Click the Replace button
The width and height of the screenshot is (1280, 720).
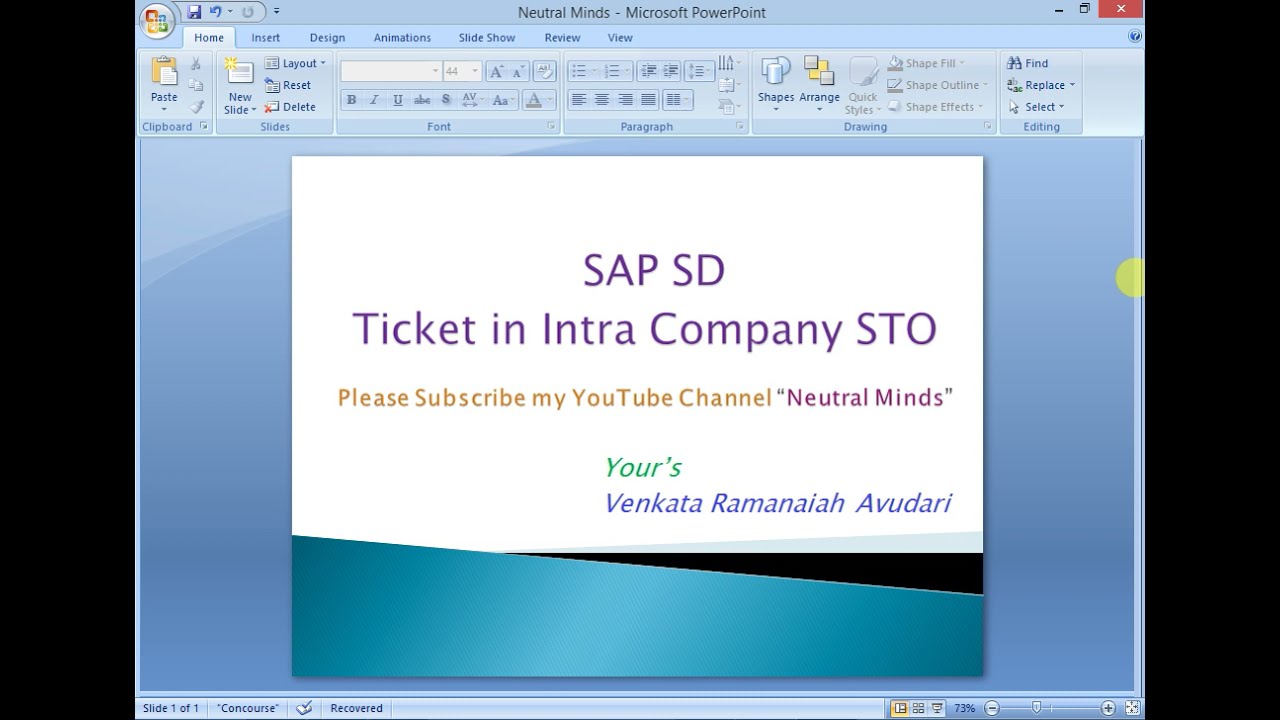click(x=1041, y=85)
